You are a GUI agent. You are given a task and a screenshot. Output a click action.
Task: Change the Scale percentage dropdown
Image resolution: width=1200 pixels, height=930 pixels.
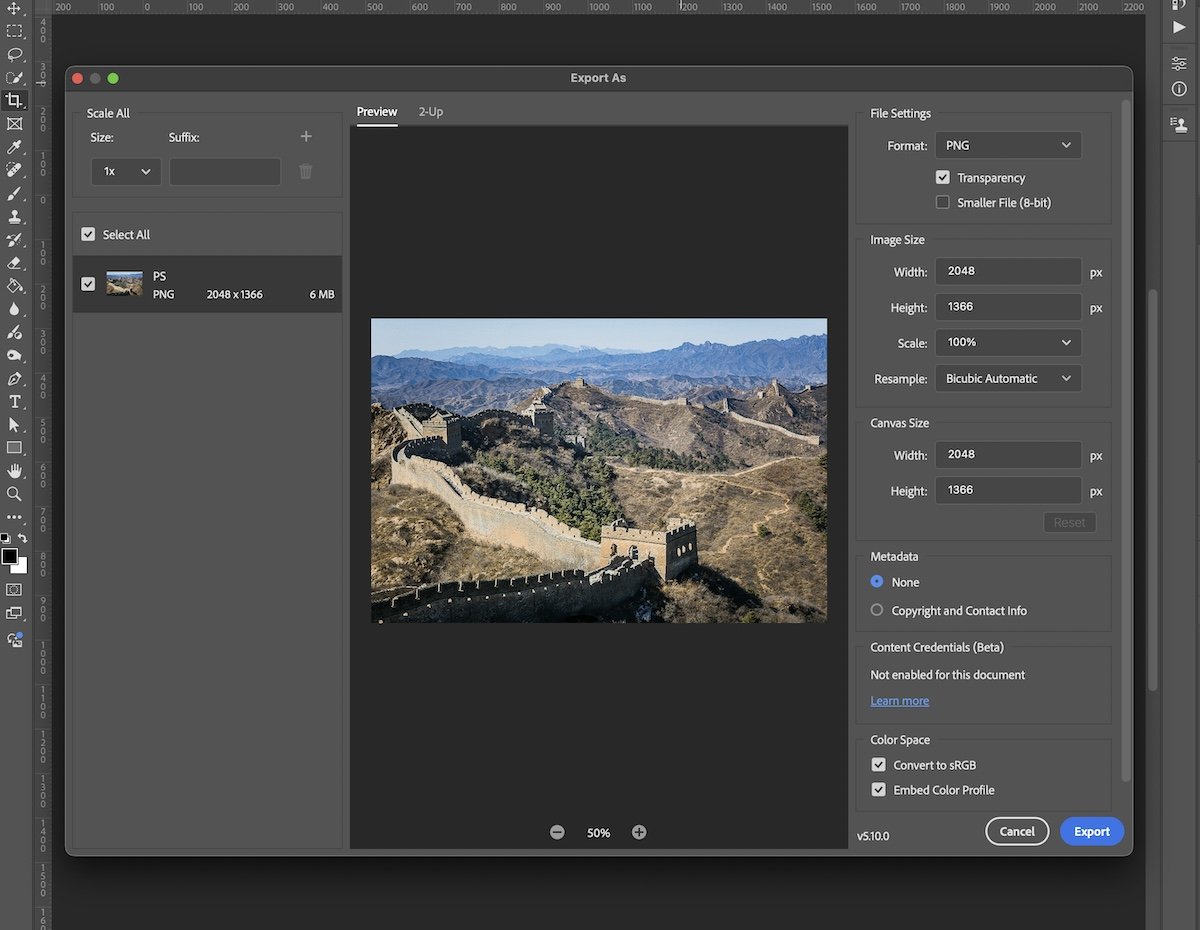pos(1007,342)
